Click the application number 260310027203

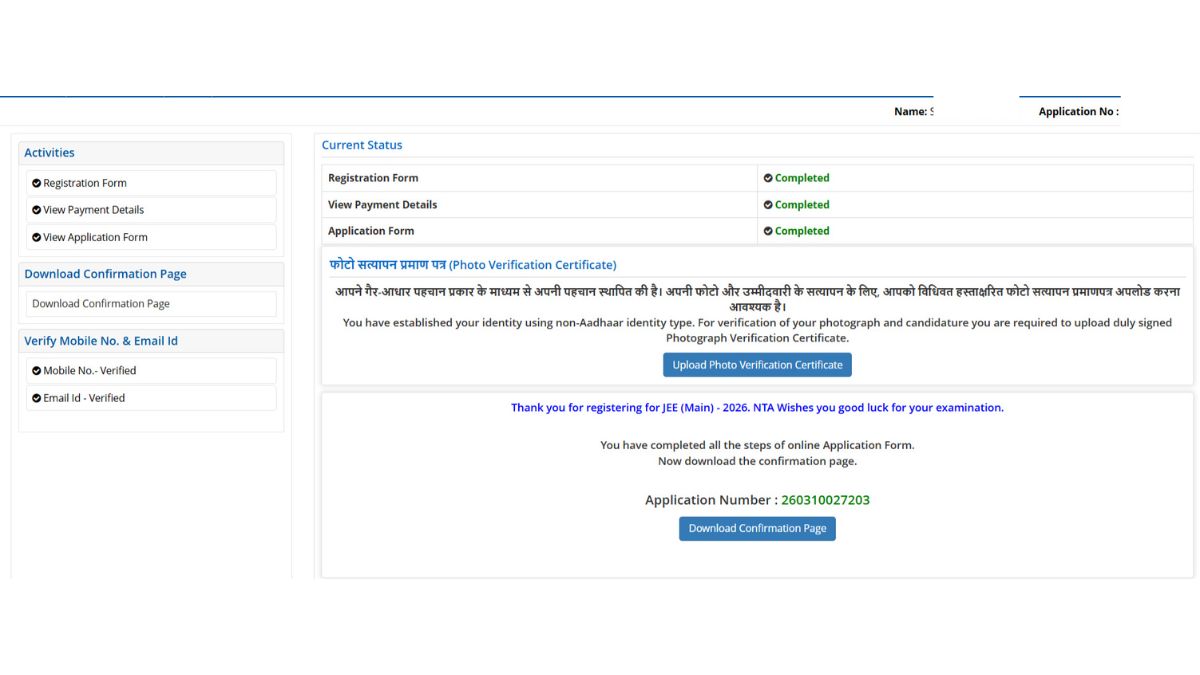tap(825, 500)
